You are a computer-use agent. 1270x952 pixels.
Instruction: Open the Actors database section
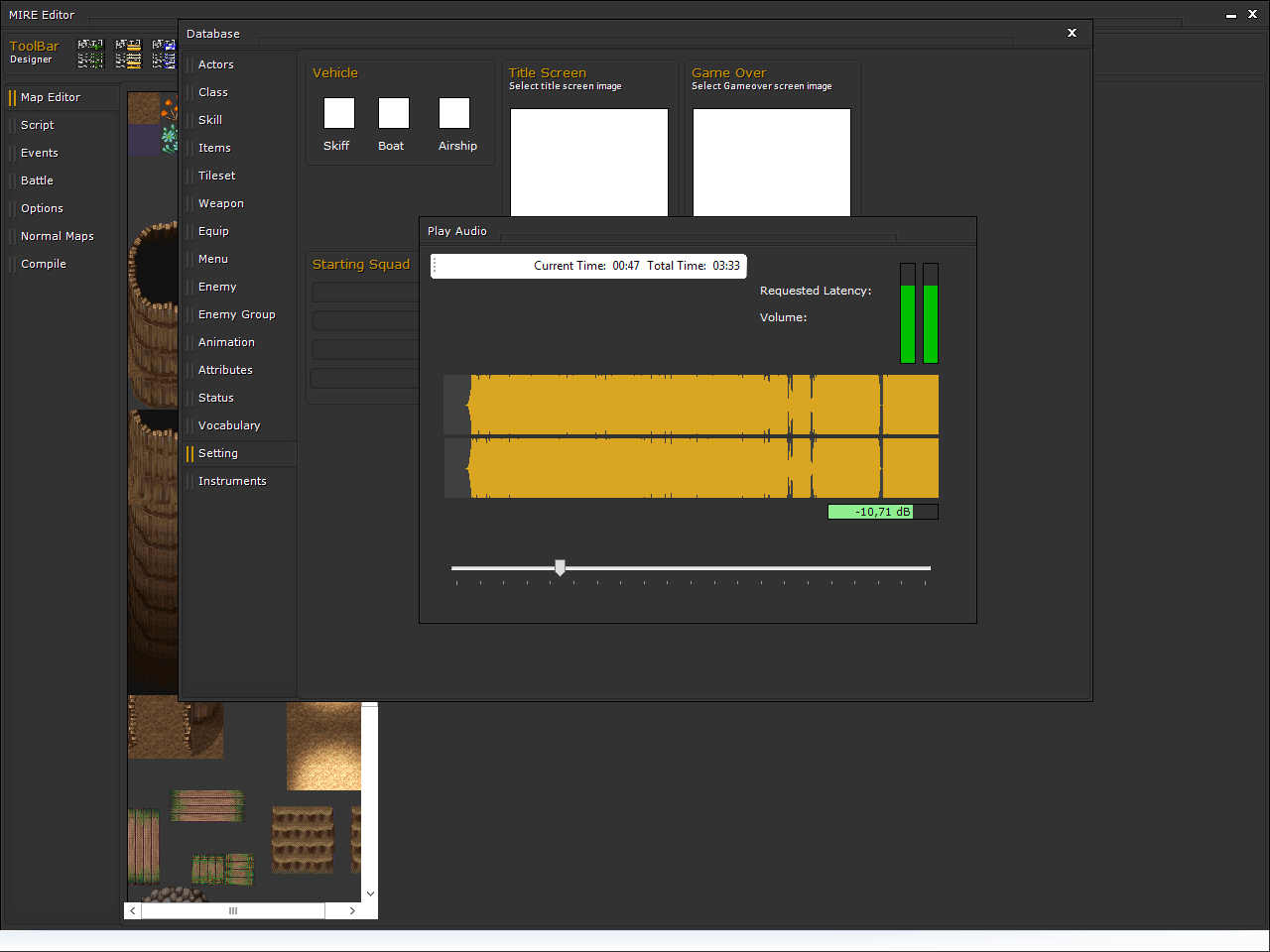240,64
